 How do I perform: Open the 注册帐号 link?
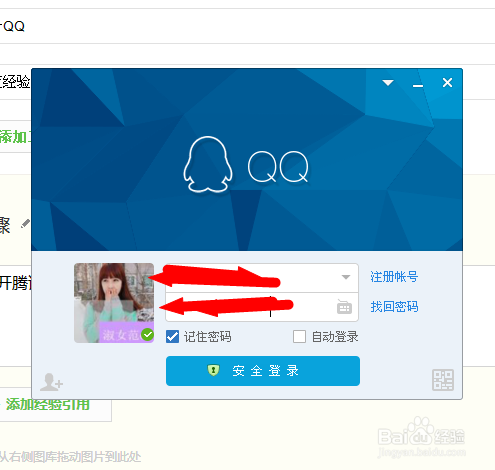coord(394,277)
